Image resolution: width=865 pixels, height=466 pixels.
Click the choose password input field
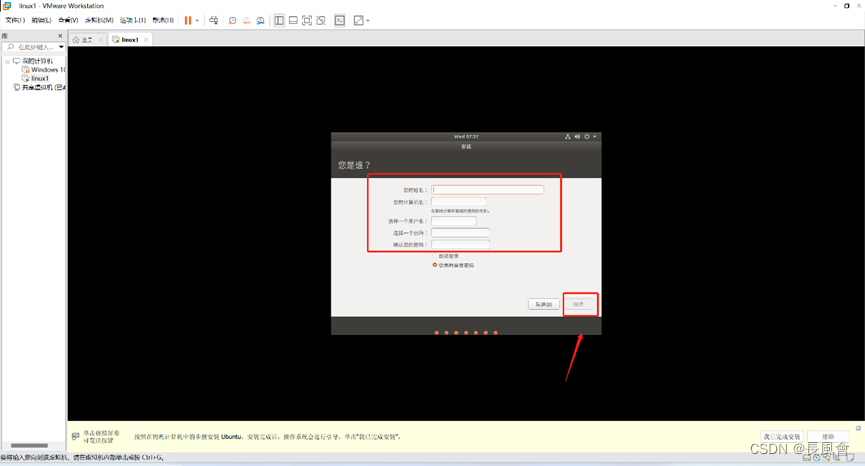tap(460, 233)
